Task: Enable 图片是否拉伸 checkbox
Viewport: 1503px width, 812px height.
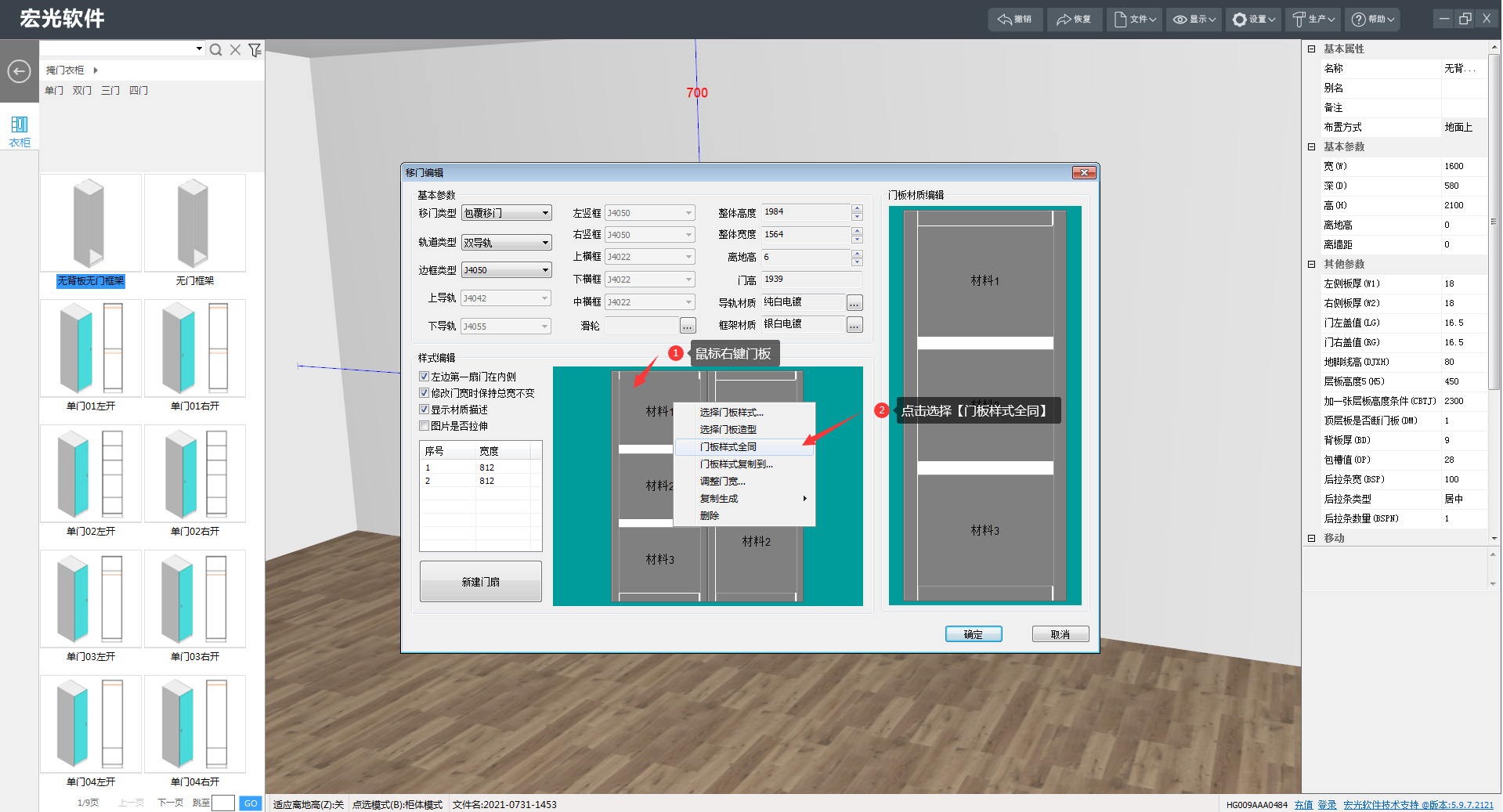Action: (425, 426)
